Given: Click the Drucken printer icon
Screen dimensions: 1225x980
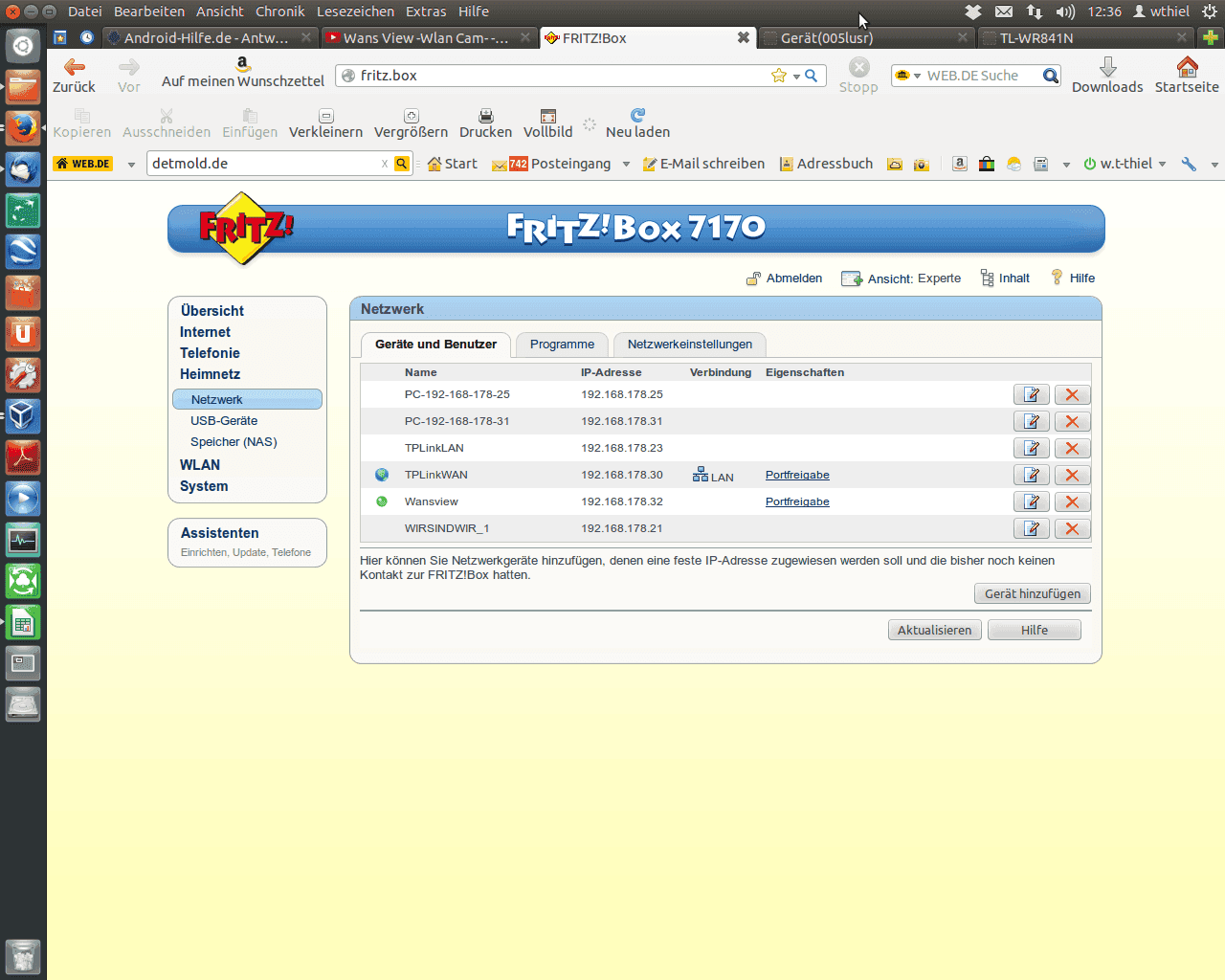Looking at the screenshot, I should pyautogui.click(x=486, y=115).
